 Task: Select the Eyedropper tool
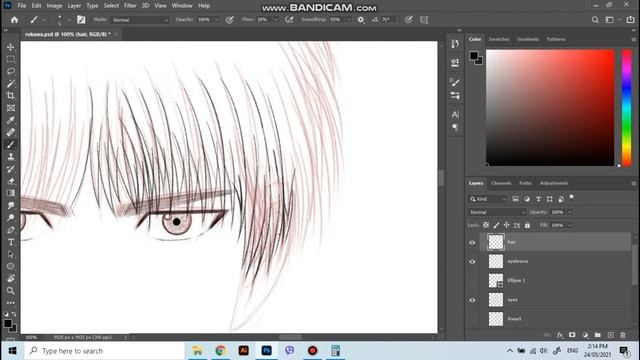coord(11,120)
